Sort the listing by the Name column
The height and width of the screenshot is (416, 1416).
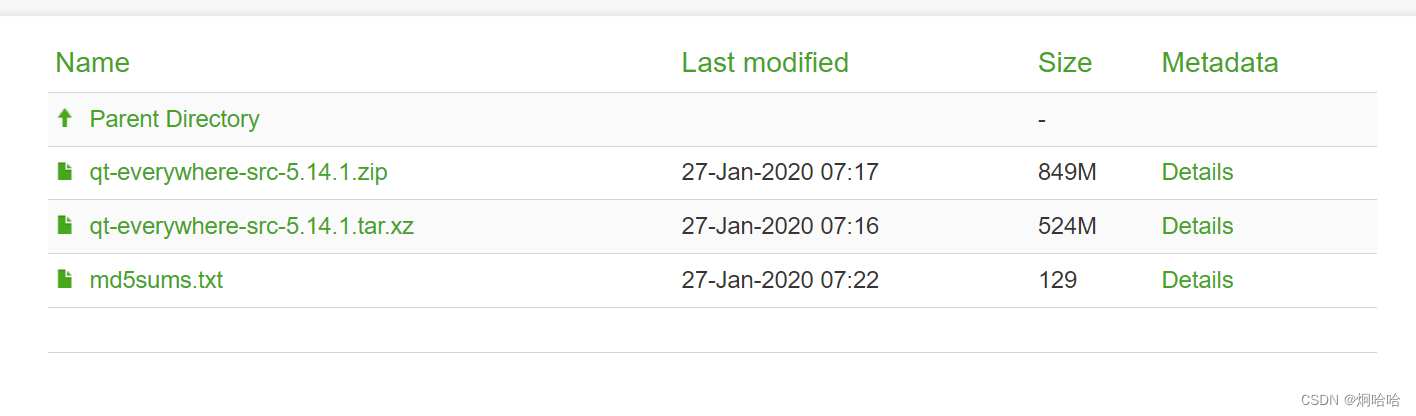click(92, 63)
